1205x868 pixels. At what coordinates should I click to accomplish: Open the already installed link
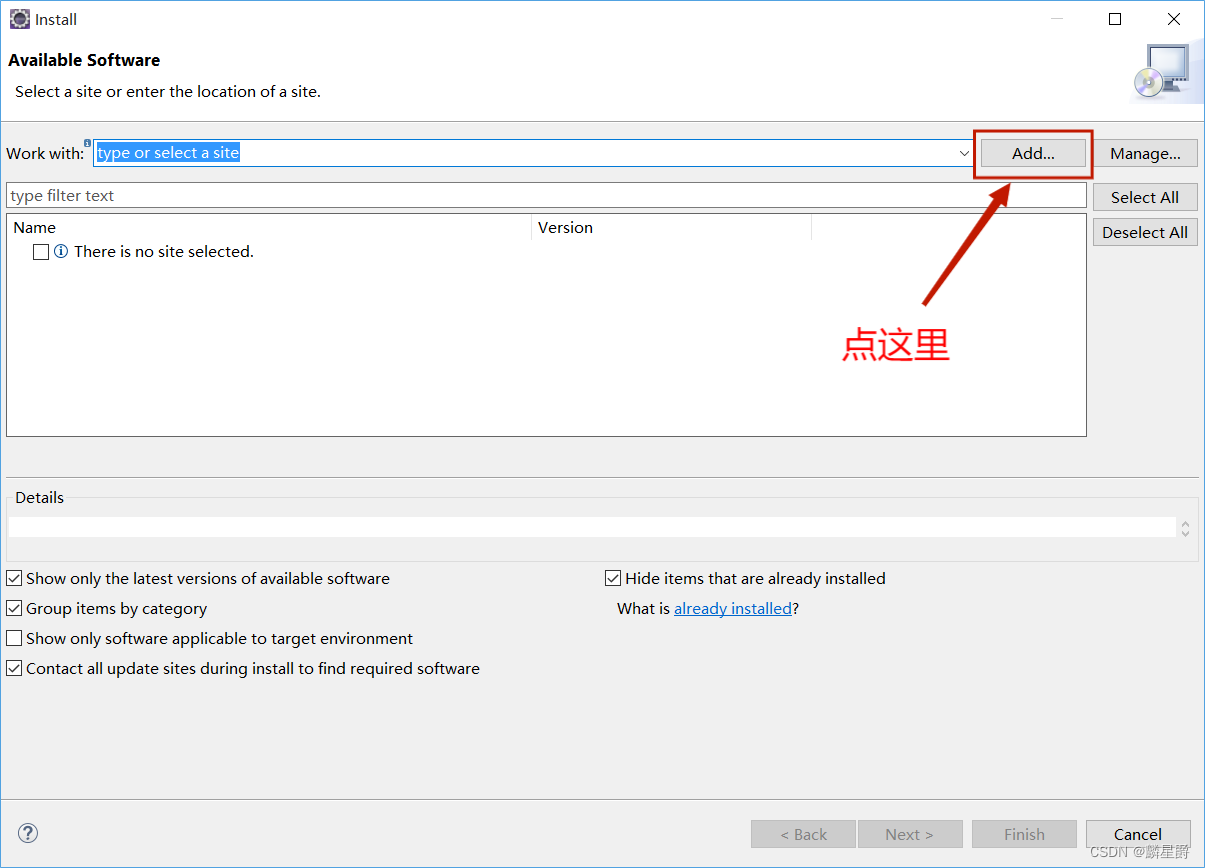pos(732,608)
